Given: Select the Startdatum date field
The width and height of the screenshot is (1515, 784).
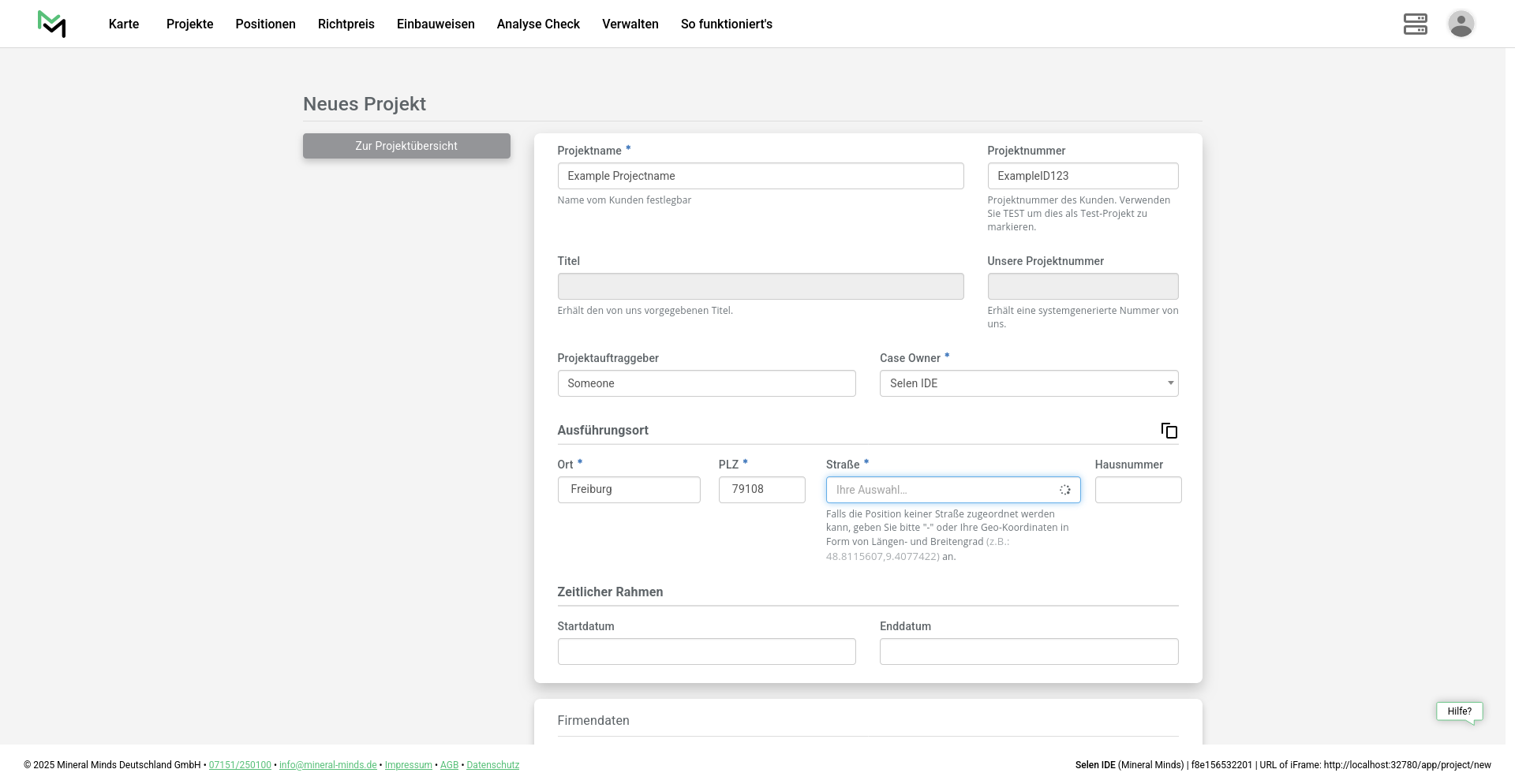Looking at the screenshot, I should [706, 651].
